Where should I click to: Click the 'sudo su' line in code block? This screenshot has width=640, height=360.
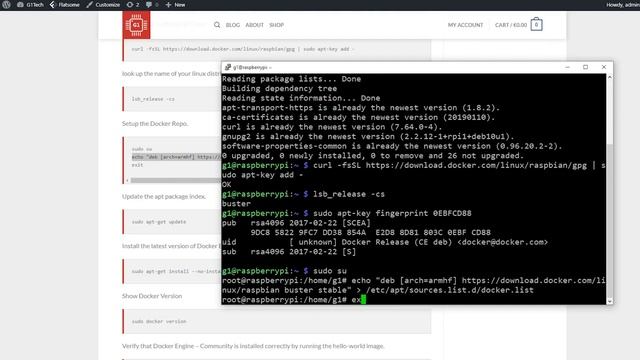click(x=142, y=149)
